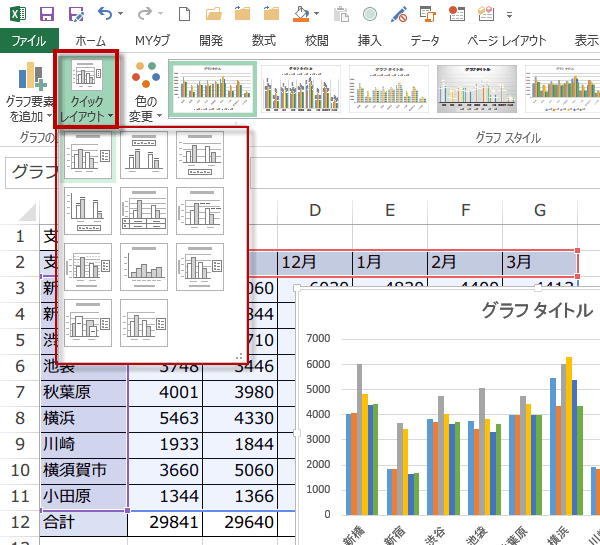This screenshot has width=600, height=545.
Task: Open the fill color dropdown arrow
Action: [x=316, y=14]
